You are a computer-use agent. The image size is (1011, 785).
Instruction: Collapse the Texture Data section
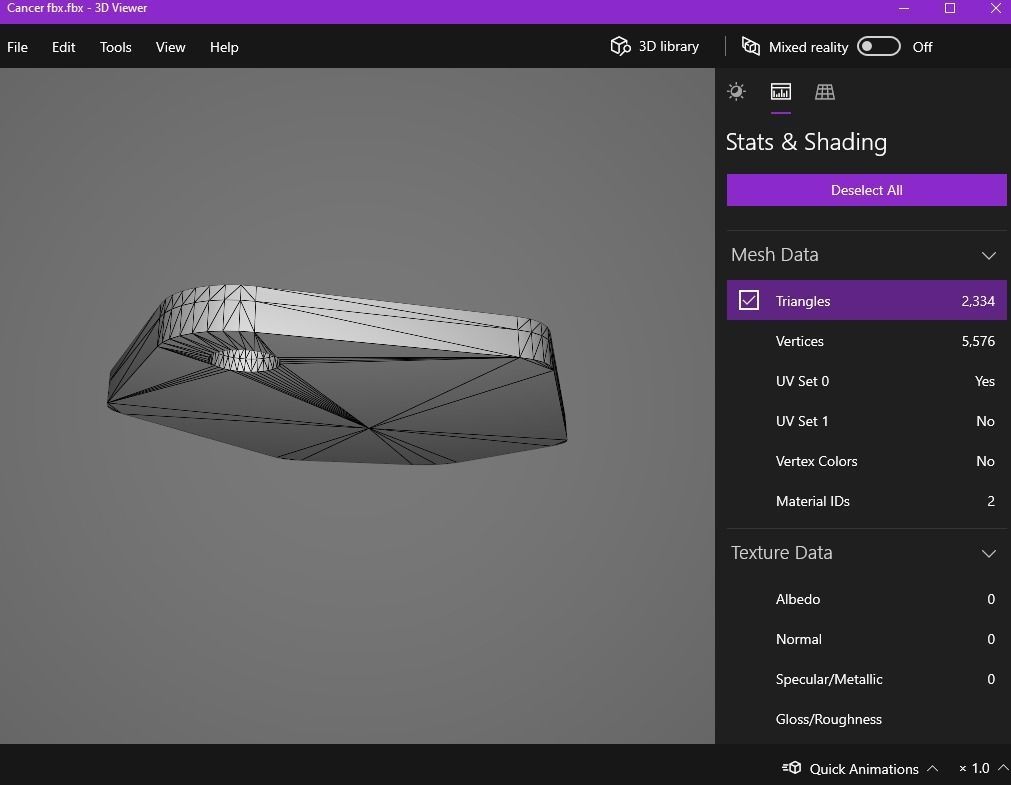[988, 553]
